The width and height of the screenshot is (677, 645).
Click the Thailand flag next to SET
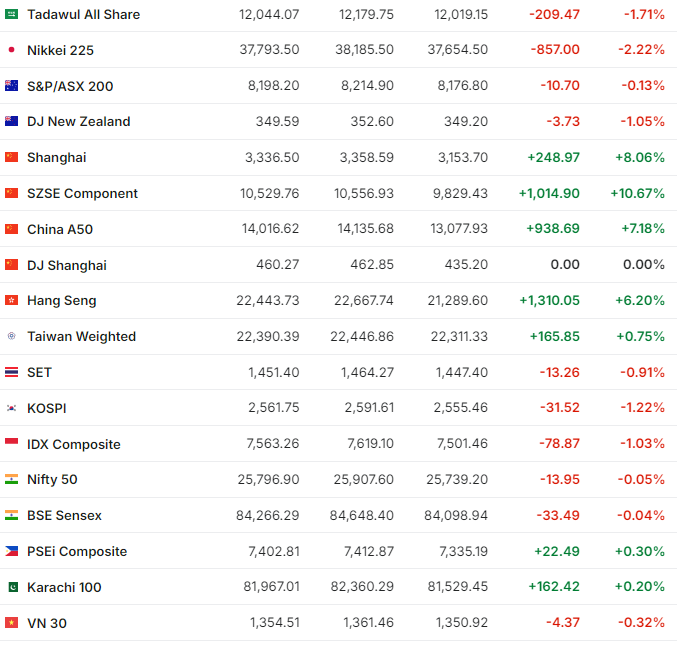click(x=12, y=372)
